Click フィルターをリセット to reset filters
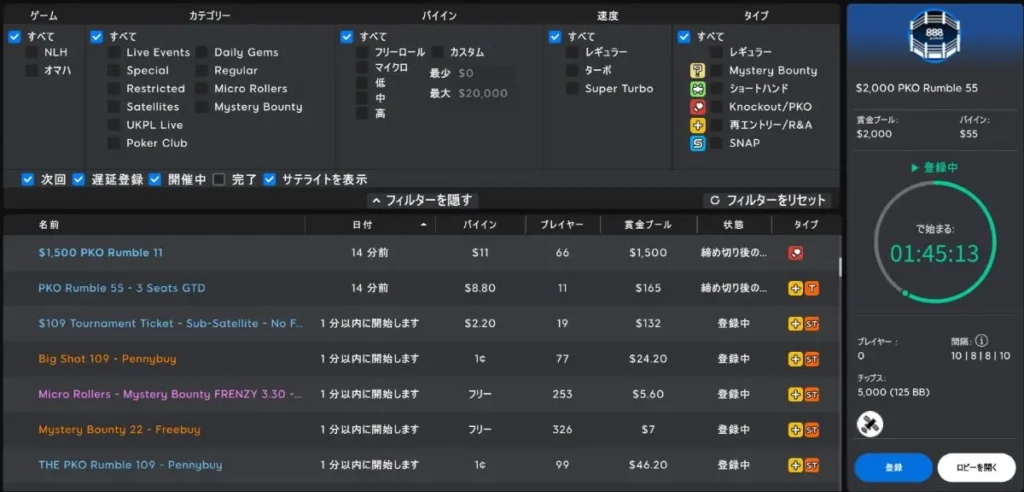 (768, 201)
